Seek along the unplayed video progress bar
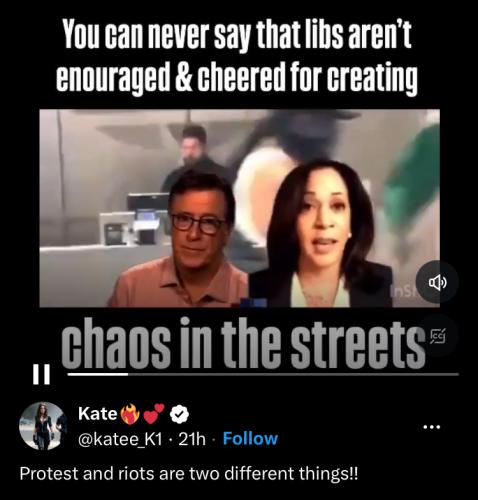The height and width of the screenshot is (500, 478). coord(293,374)
